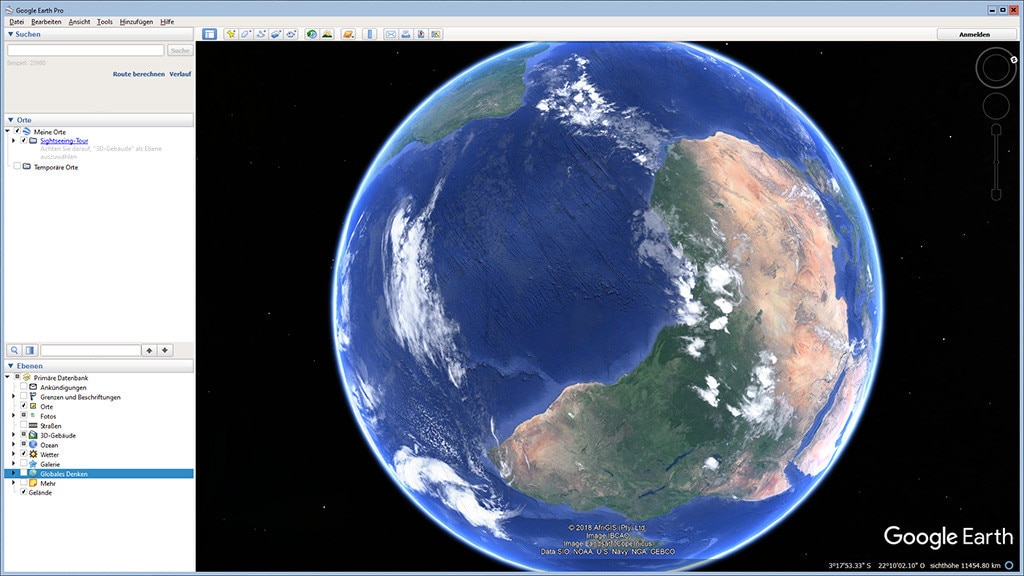1024x576 pixels.
Task: Open the historical imagery clock icon
Action: 312,34
